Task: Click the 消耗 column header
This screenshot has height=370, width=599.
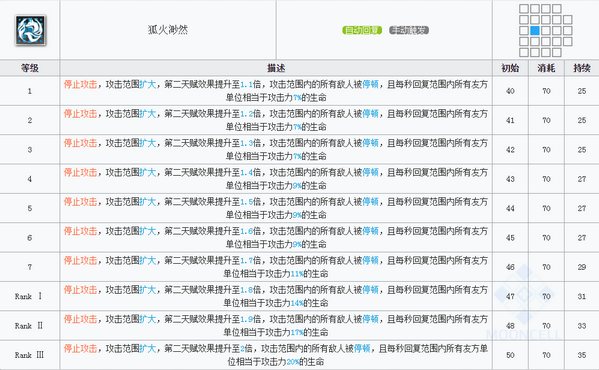Action: (546, 68)
